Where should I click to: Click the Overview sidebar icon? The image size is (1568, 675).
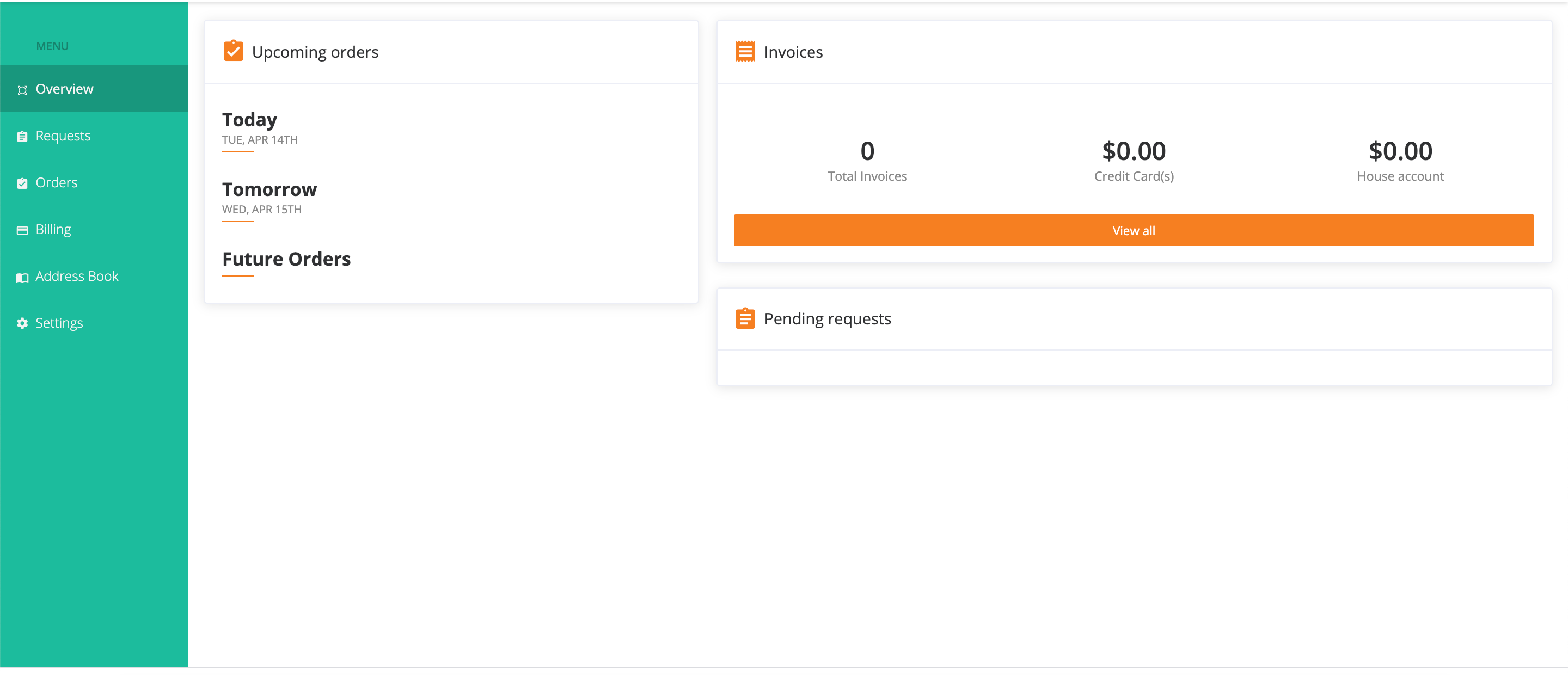click(x=22, y=90)
